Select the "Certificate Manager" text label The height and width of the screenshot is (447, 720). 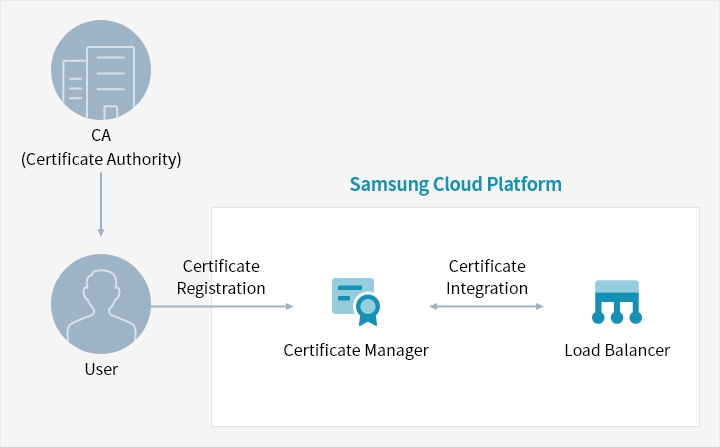(x=356, y=350)
